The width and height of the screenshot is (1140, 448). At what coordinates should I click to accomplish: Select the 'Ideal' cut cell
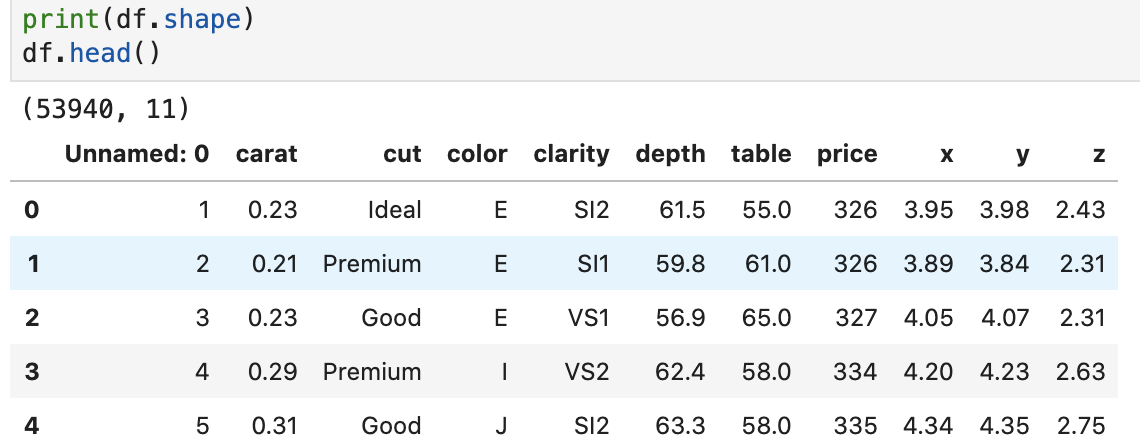pyautogui.click(x=394, y=210)
